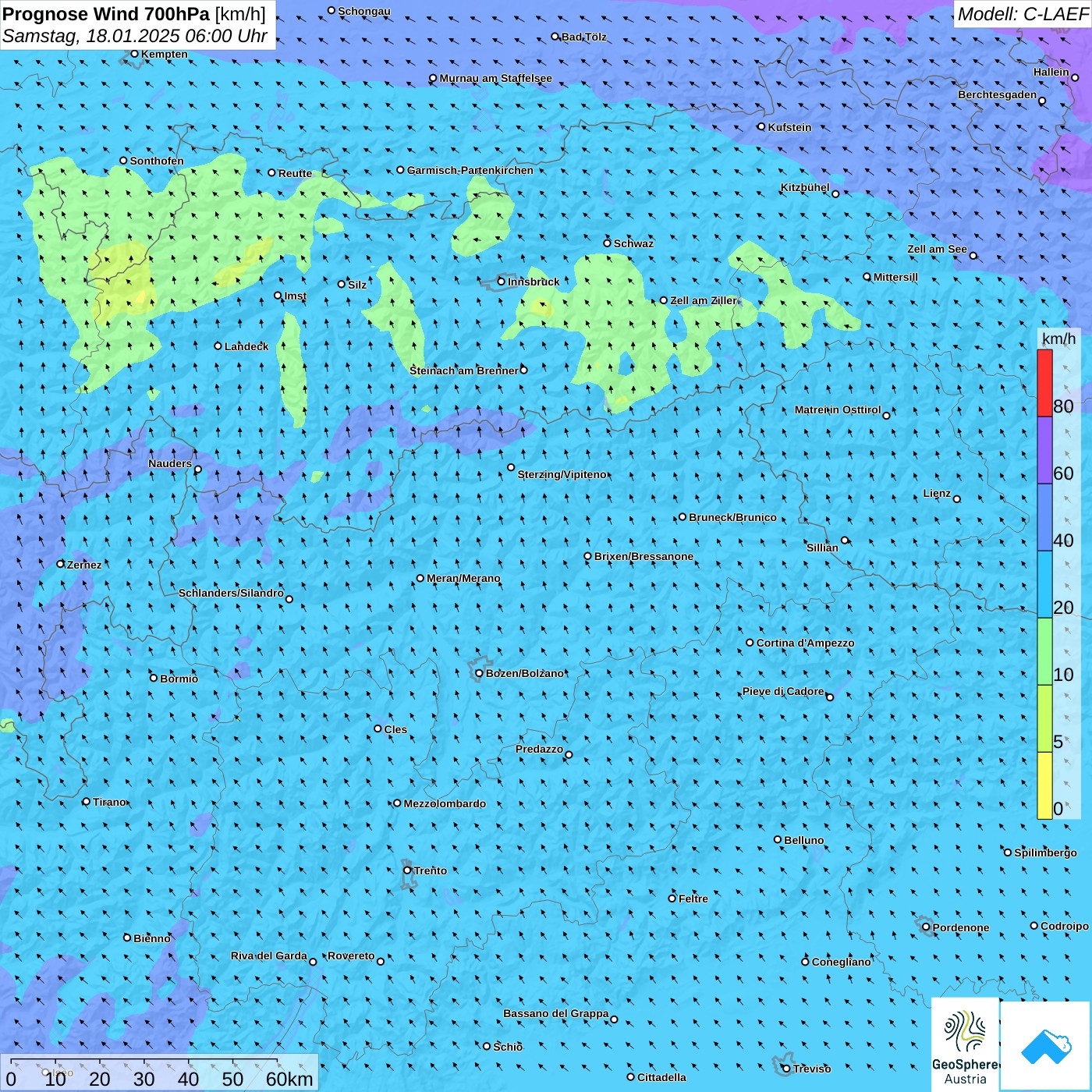The height and width of the screenshot is (1092, 1092).
Task: Click the distance scale bar '60km' label
Action: pos(289,1079)
